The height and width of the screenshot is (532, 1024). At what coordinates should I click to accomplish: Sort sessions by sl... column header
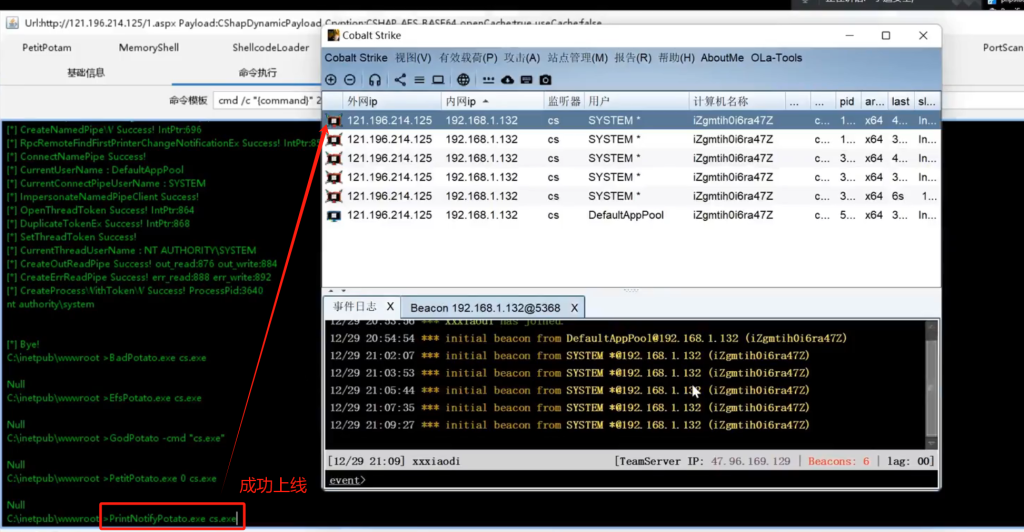[927, 101]
